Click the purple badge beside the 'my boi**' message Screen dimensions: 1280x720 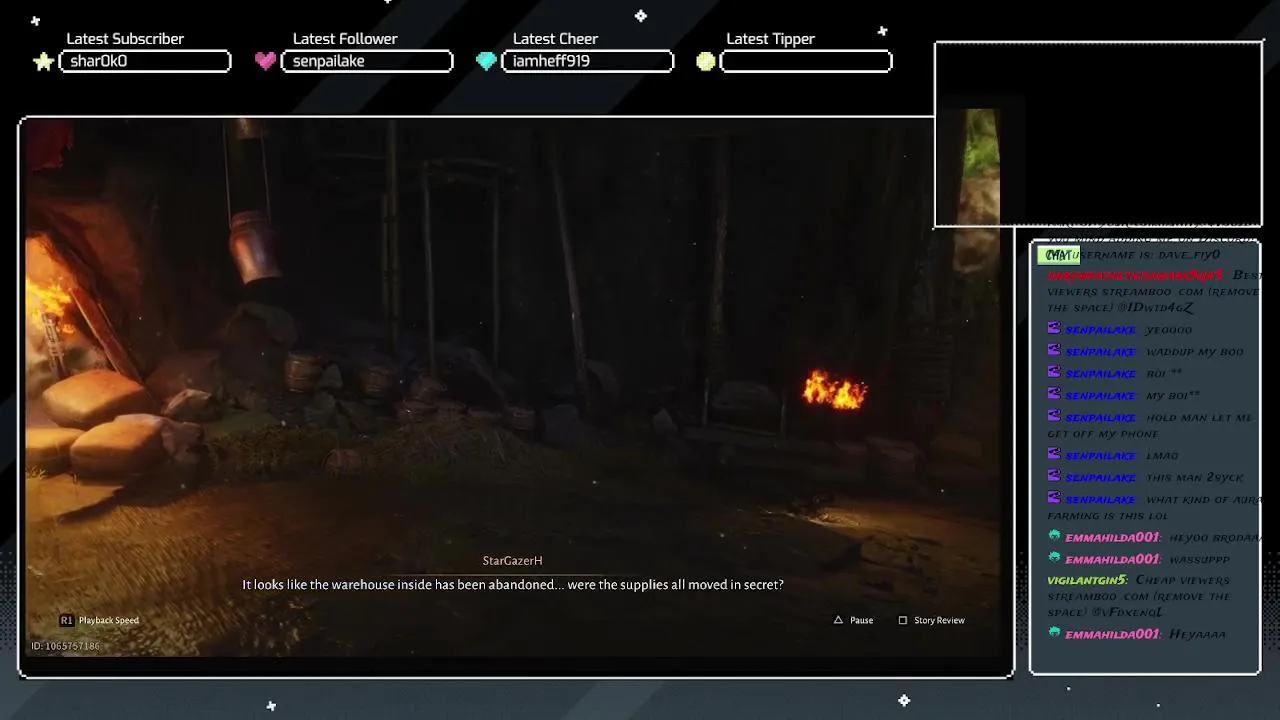click(x=1054, y=394)
